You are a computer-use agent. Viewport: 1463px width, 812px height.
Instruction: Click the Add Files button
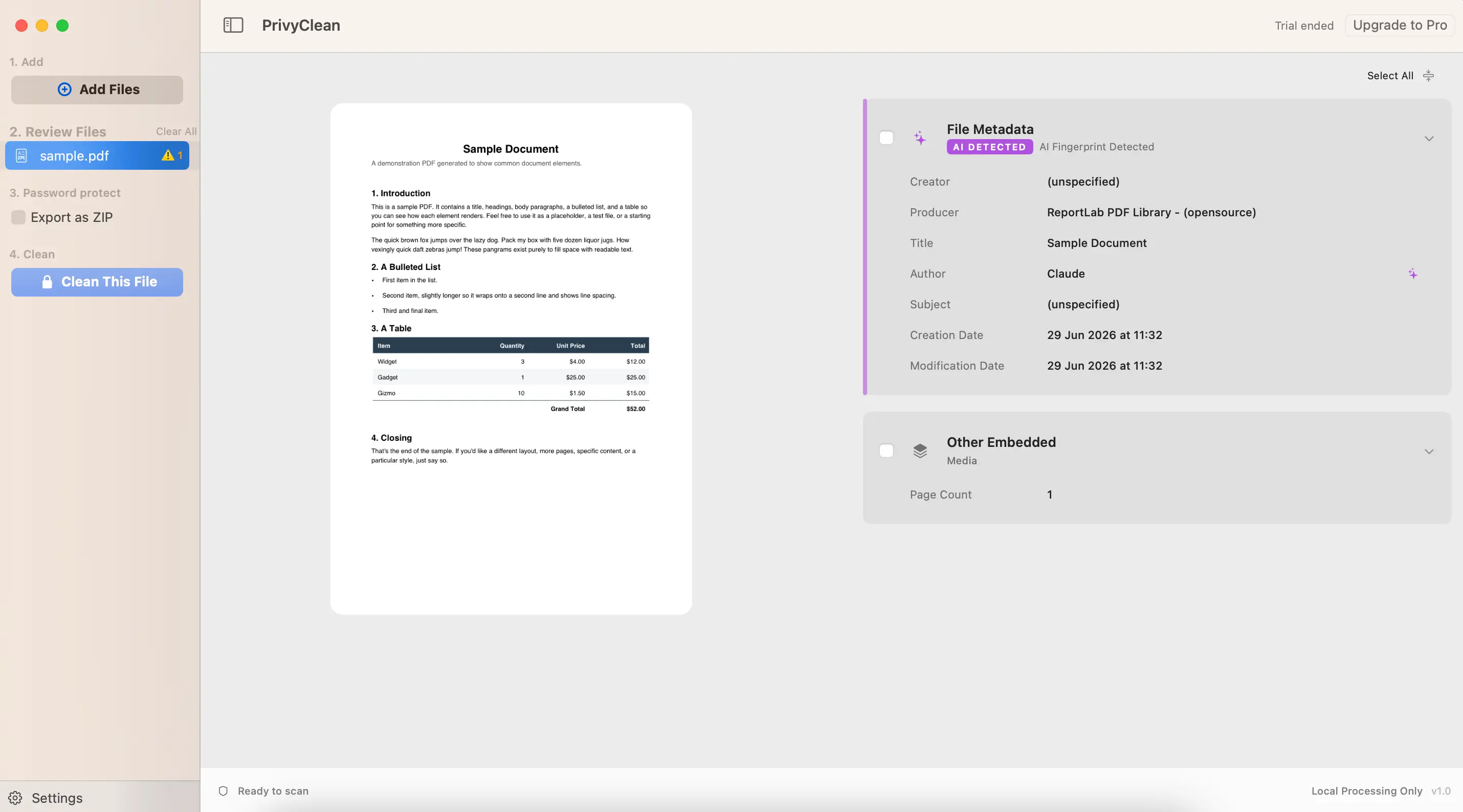97,89
